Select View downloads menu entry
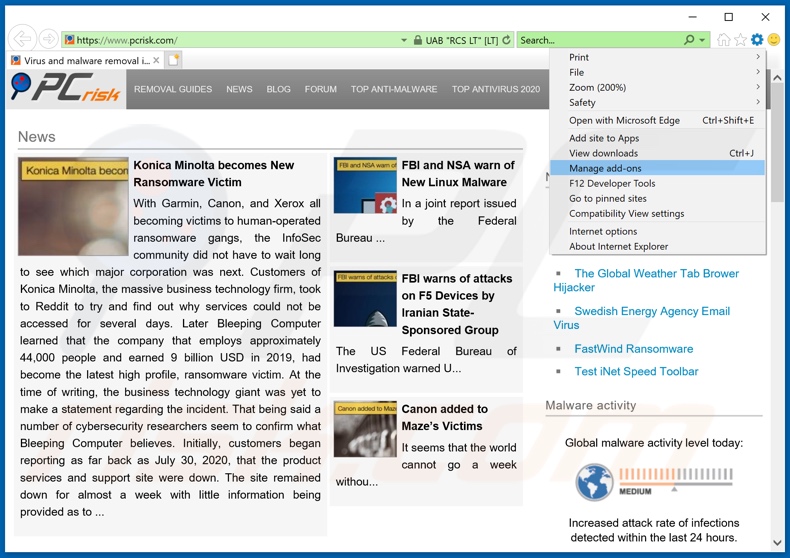 tap(657, 153)
